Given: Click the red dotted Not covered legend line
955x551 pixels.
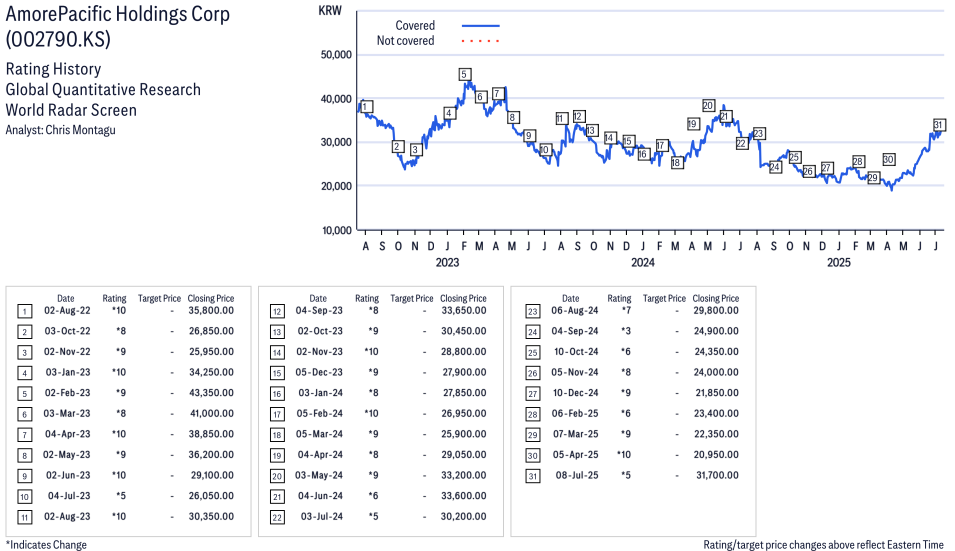Looking at the screenshot, I should 481,41.
